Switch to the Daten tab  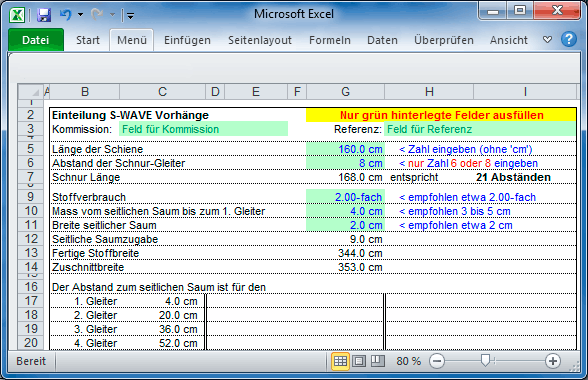point(382,40)
